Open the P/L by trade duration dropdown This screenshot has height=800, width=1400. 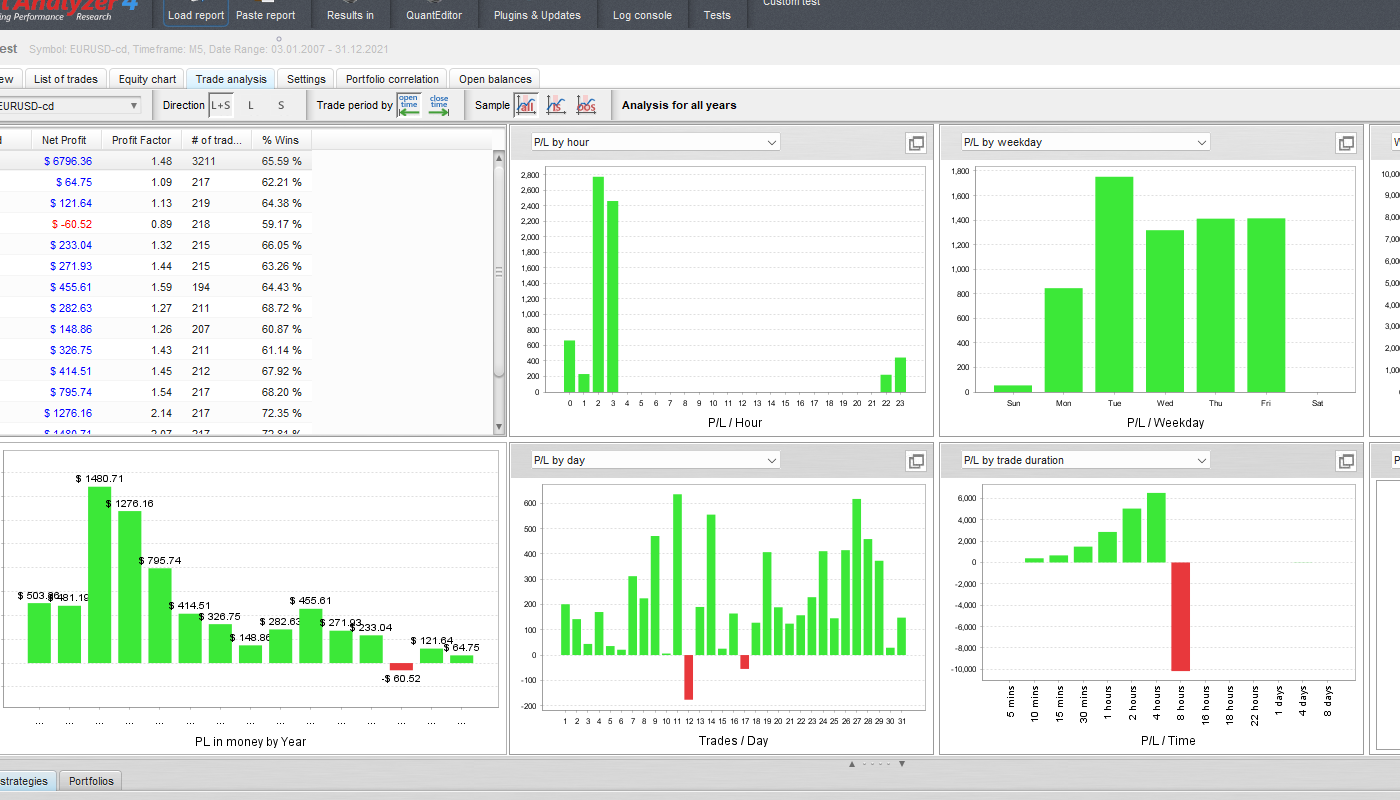pyautogui.click(x=1085, y=460)
